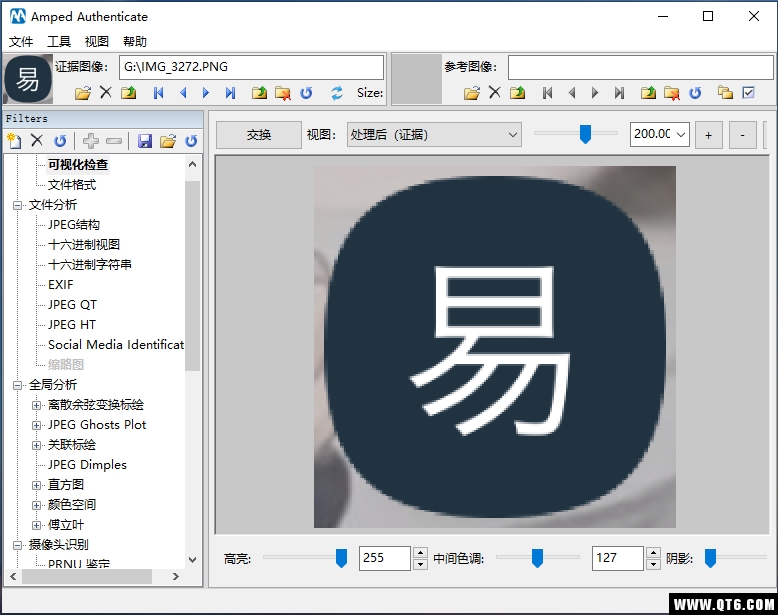Reload evidence image with blue circular arrow
Image resolution: width=778 pixels, height=615 pixels.
(306, 93)
